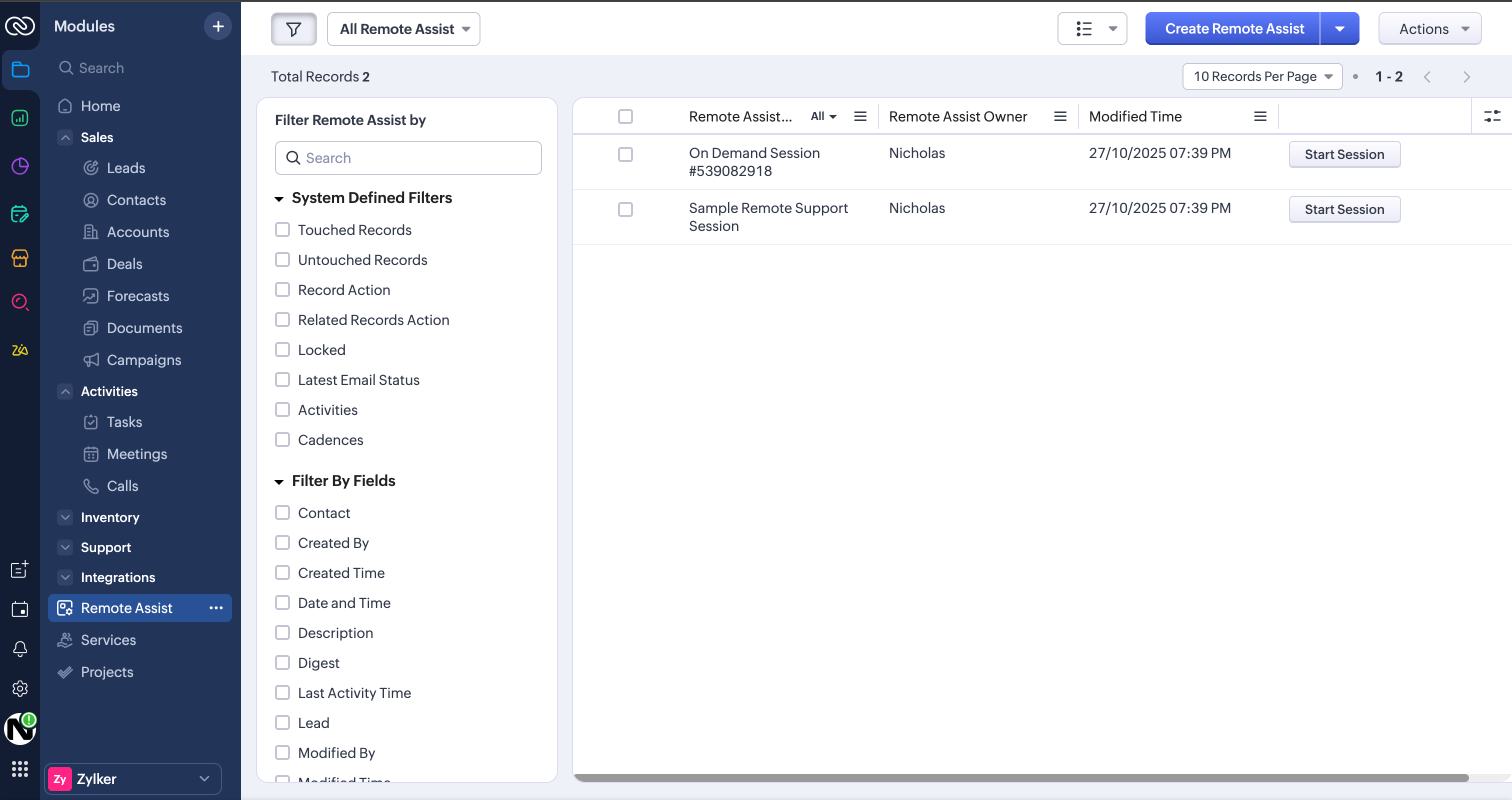Open the notifications bell icon

point(20,648)
